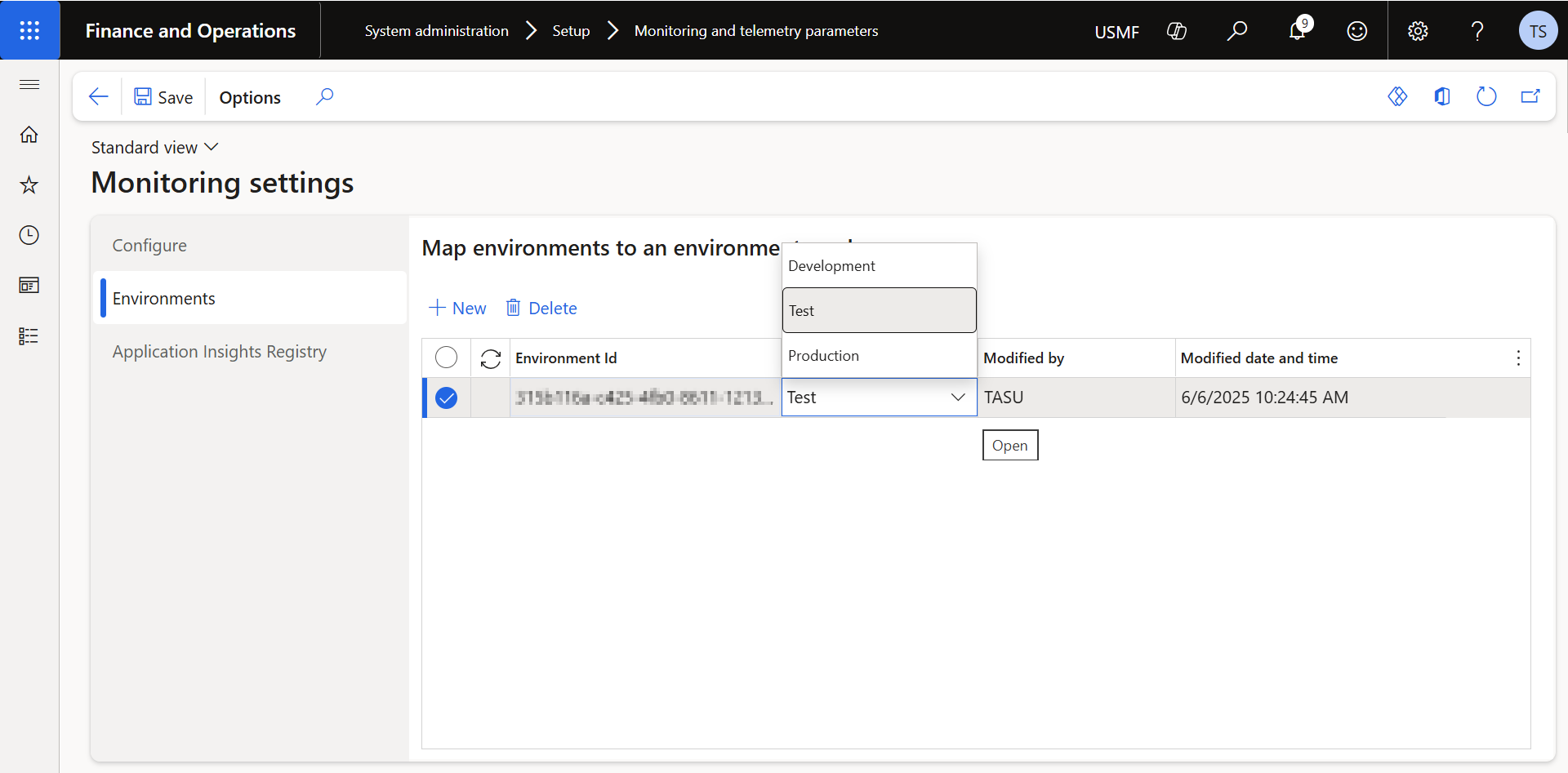Open in Microsoft Office icon
The height and width of the screenshot is (773, 1568).
(x=1442, y=96)
